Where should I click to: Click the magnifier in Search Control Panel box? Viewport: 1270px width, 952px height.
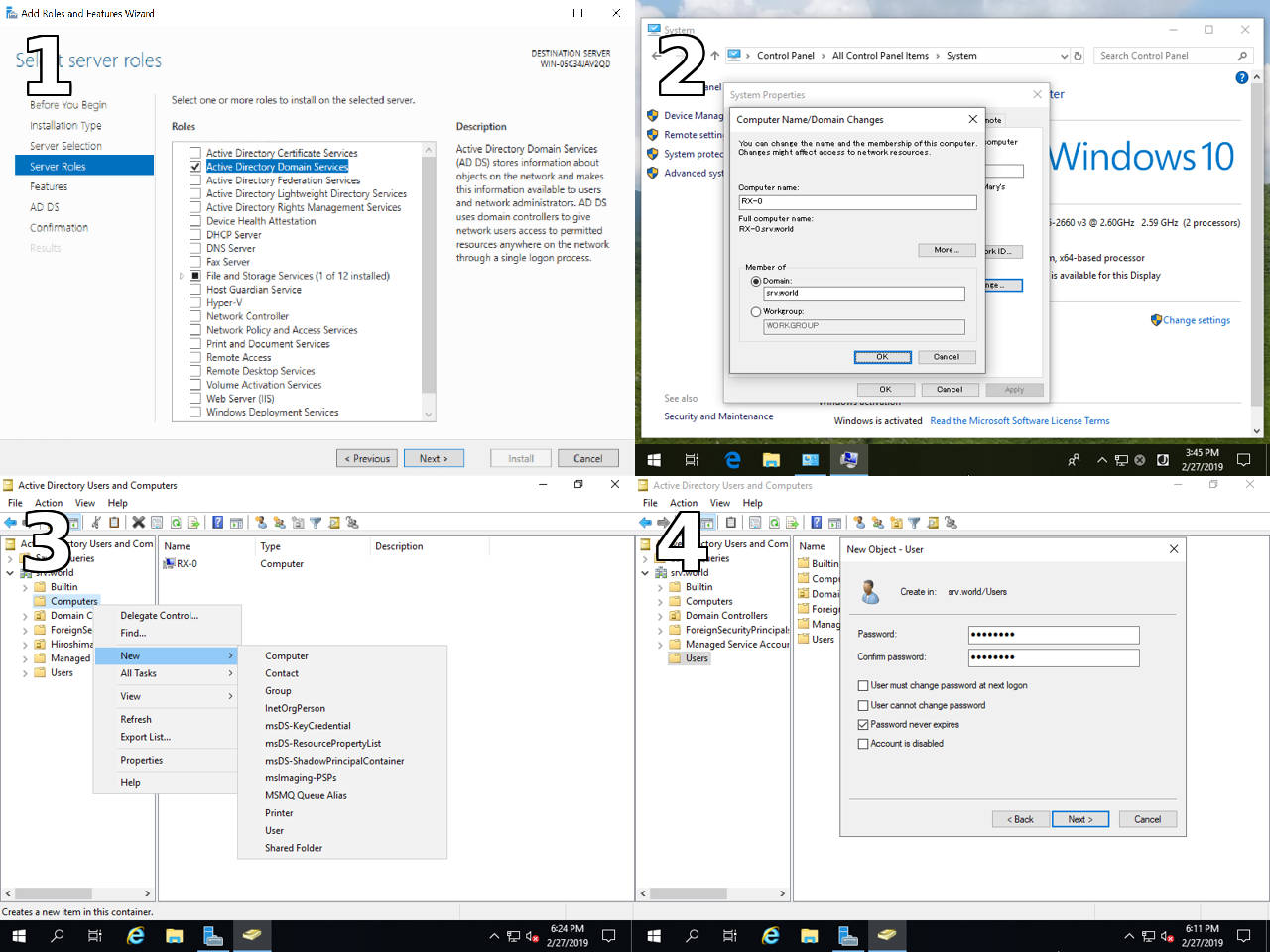click(x=1242, y=56)
